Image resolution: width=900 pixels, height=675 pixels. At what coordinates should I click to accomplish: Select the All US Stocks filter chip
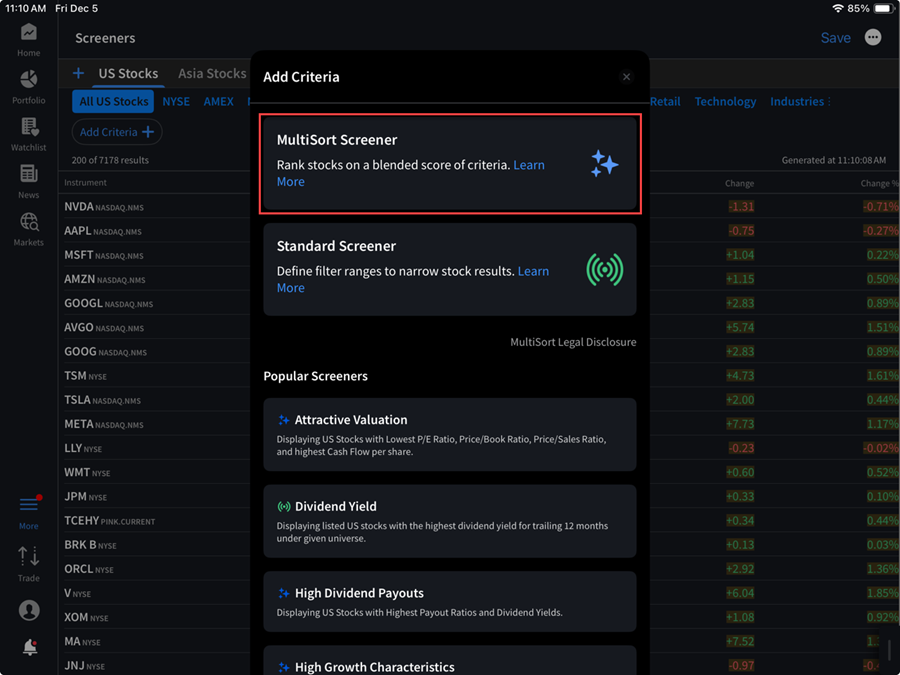[x=113, y=101]
